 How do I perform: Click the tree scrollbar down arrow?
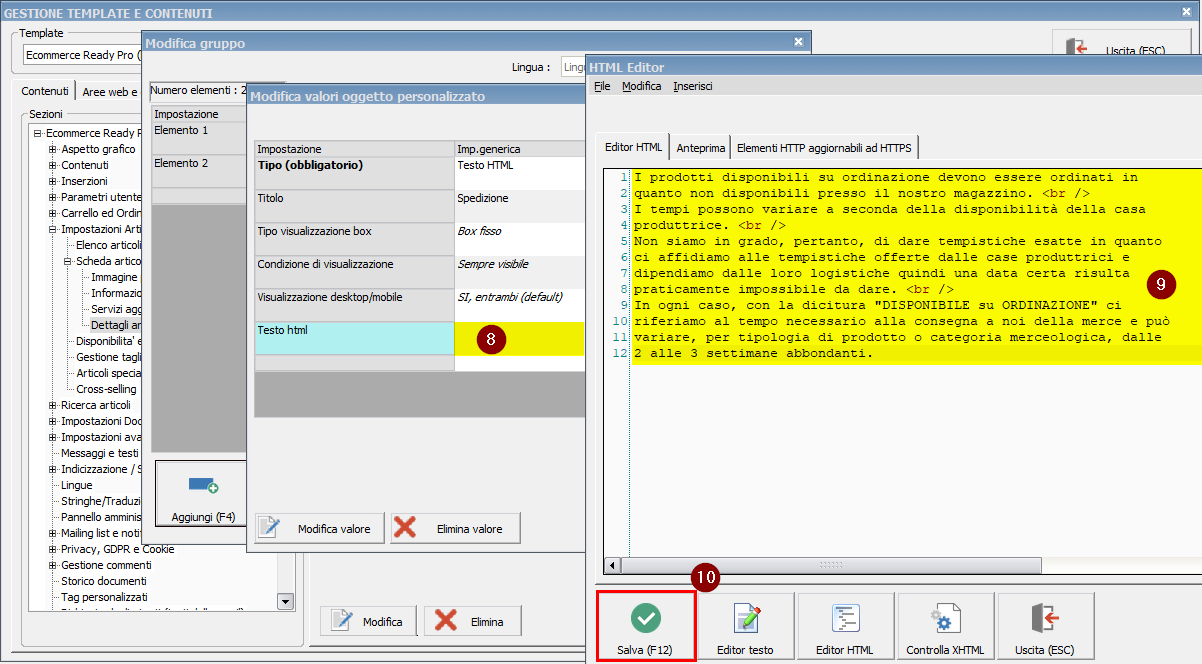tap(285, 601)
